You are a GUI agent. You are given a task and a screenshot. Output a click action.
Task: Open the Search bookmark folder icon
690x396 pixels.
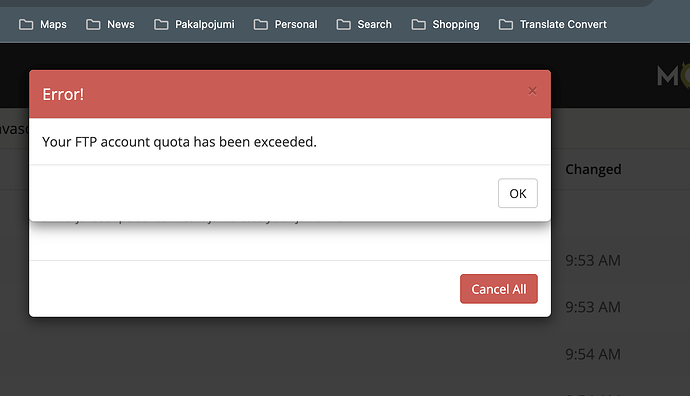344,25
